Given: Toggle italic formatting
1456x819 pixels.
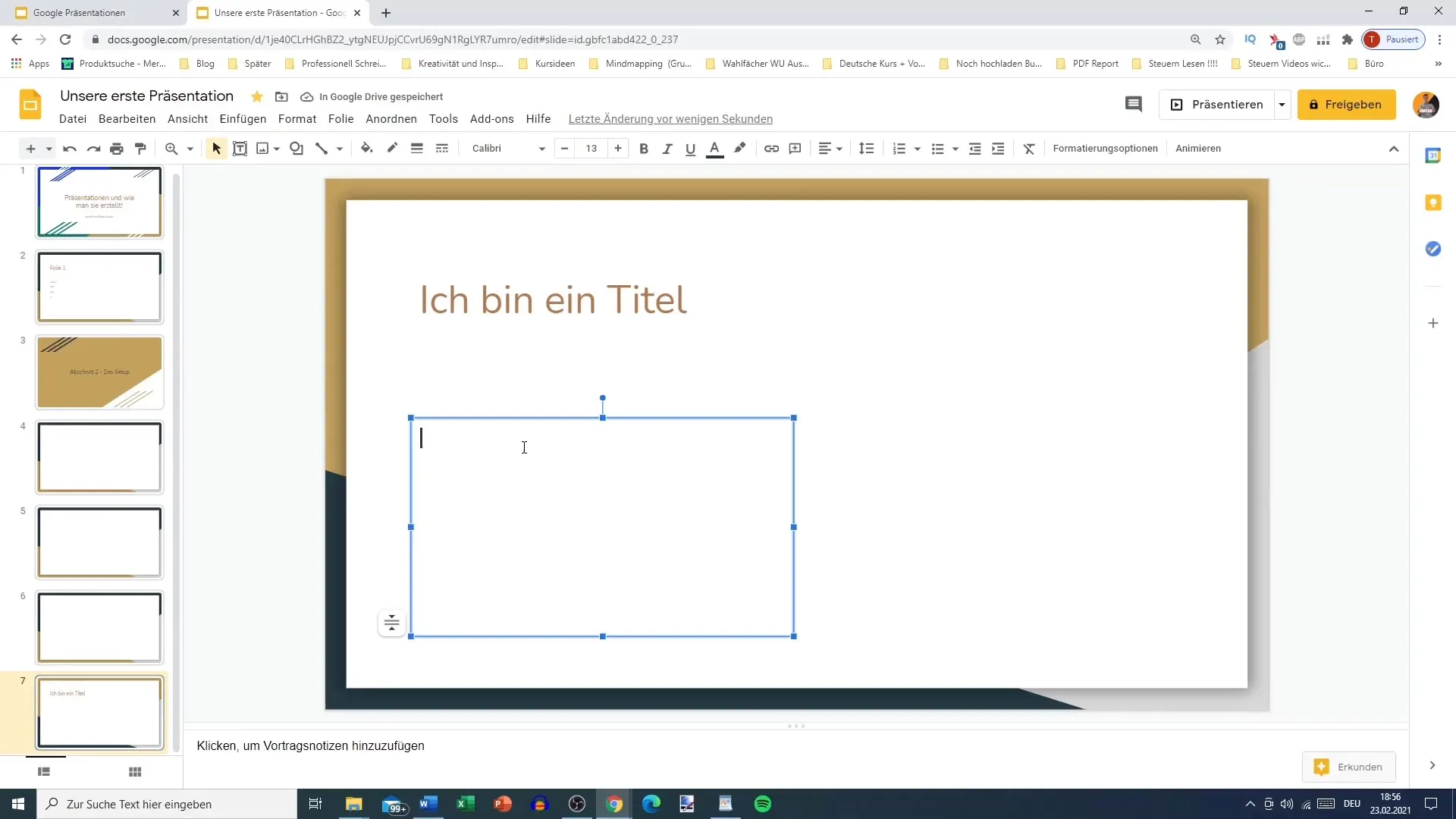Looking at the screenshot, I should point(667,149).
